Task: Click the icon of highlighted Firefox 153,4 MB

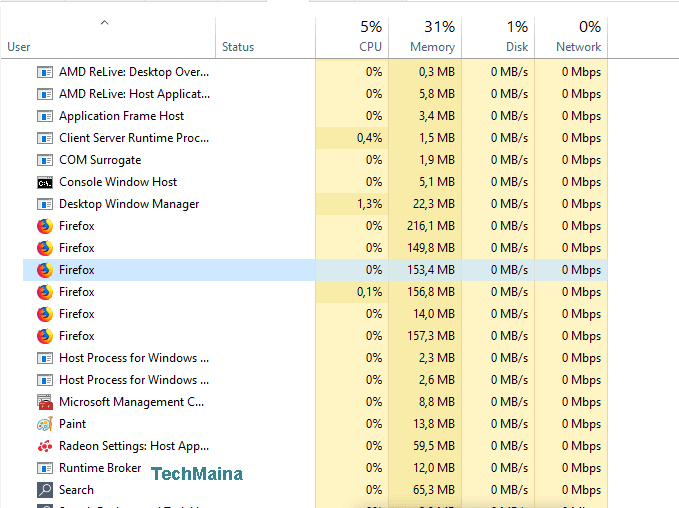Action: click(45, 270)
